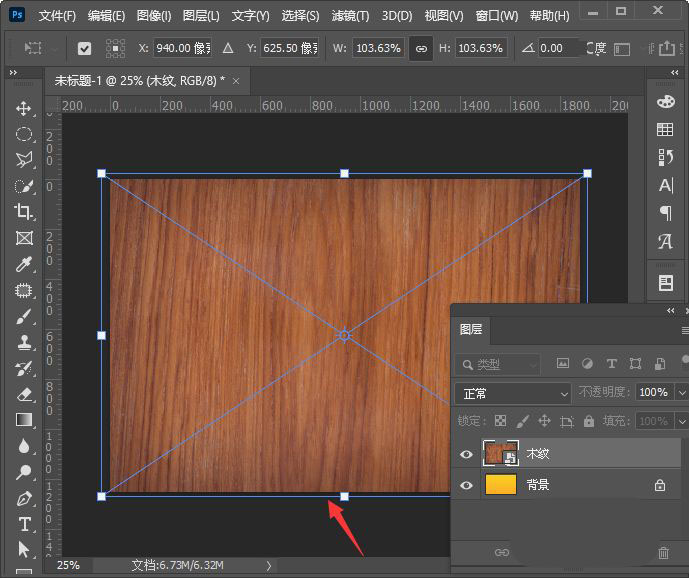
Task: Hide the 背景 layer
Action: tap(466, 485)
